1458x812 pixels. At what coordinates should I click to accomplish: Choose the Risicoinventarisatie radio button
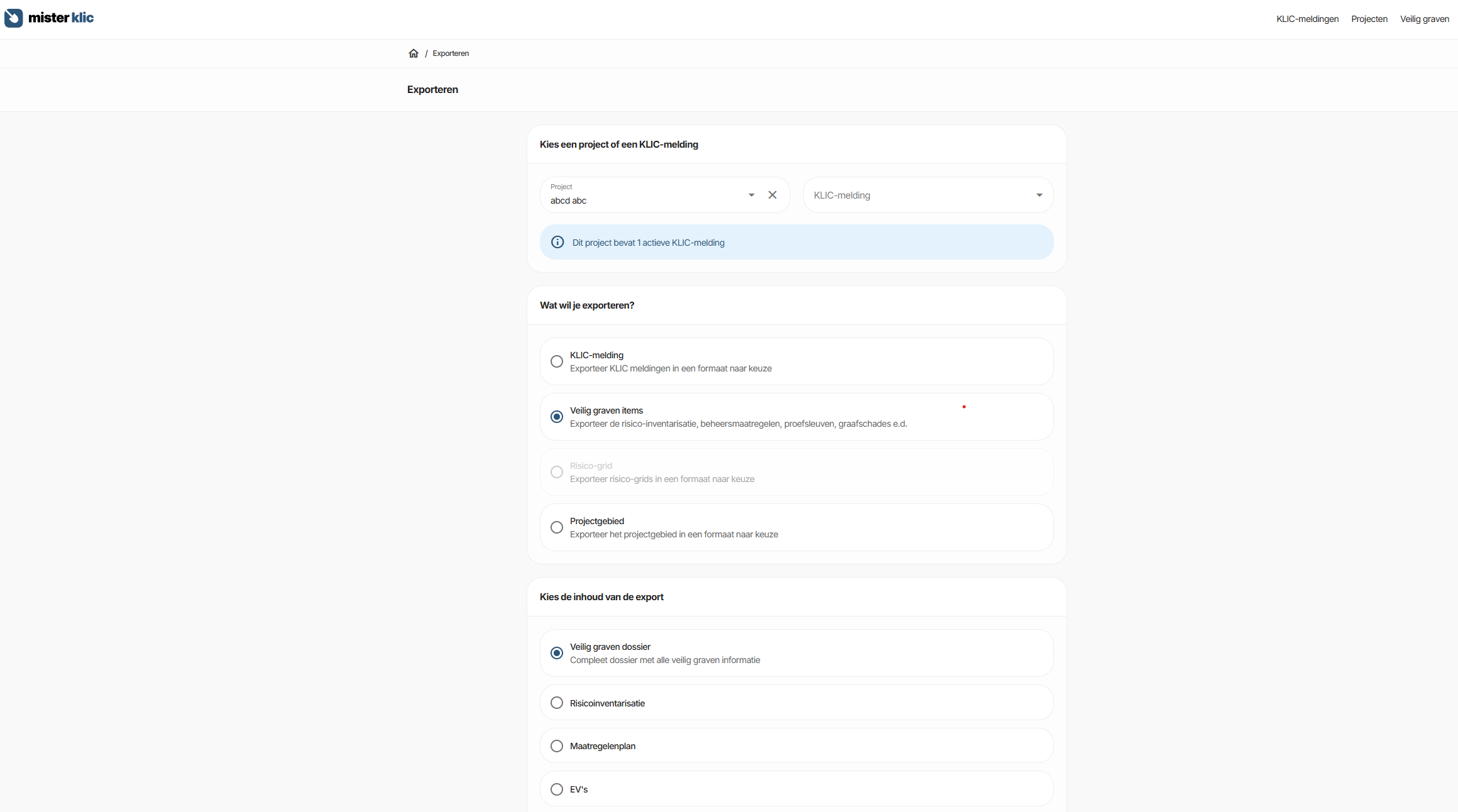coord(557,703)
